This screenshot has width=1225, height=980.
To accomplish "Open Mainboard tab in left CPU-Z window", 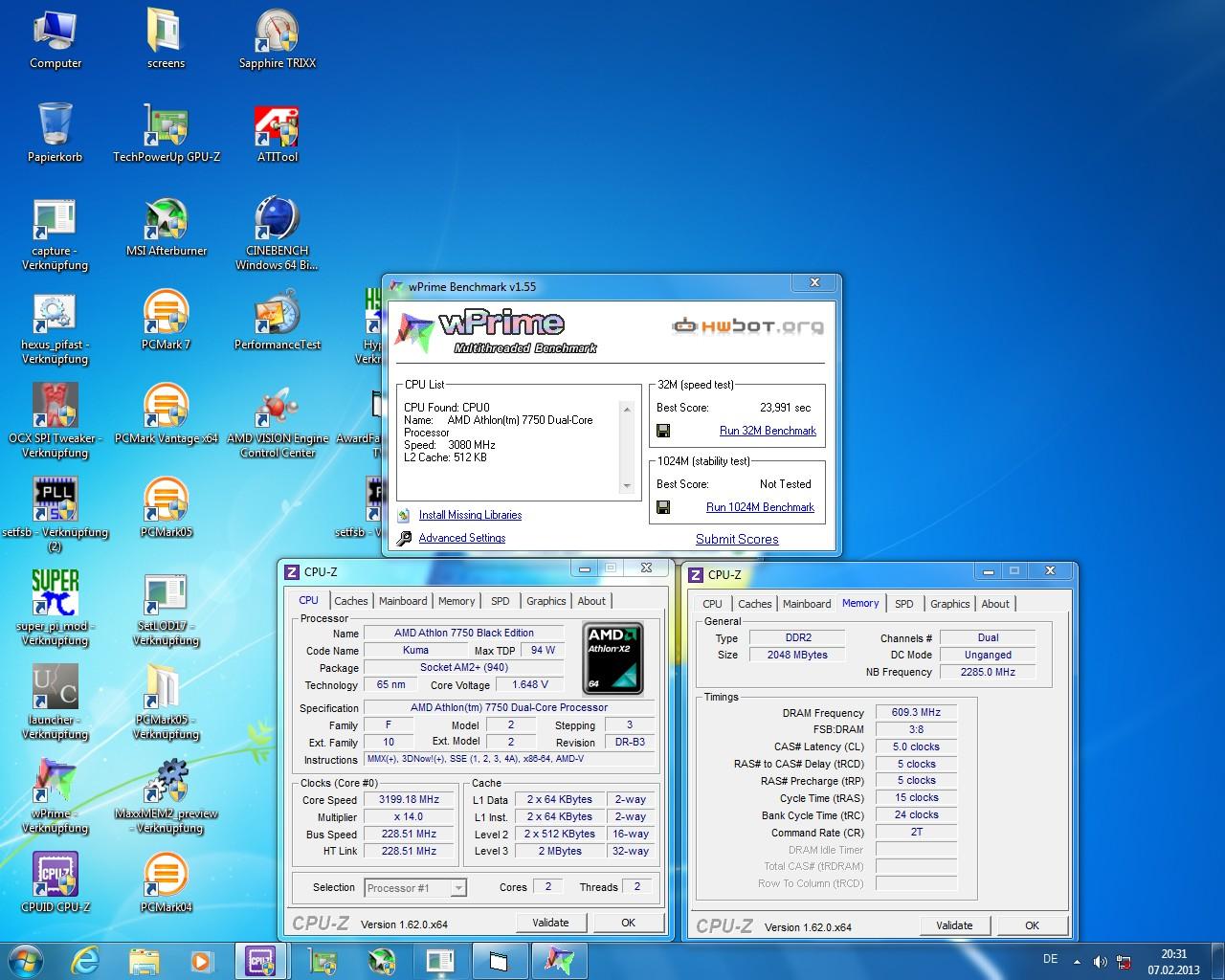I will pyautogui.click(x=403, y=601).
